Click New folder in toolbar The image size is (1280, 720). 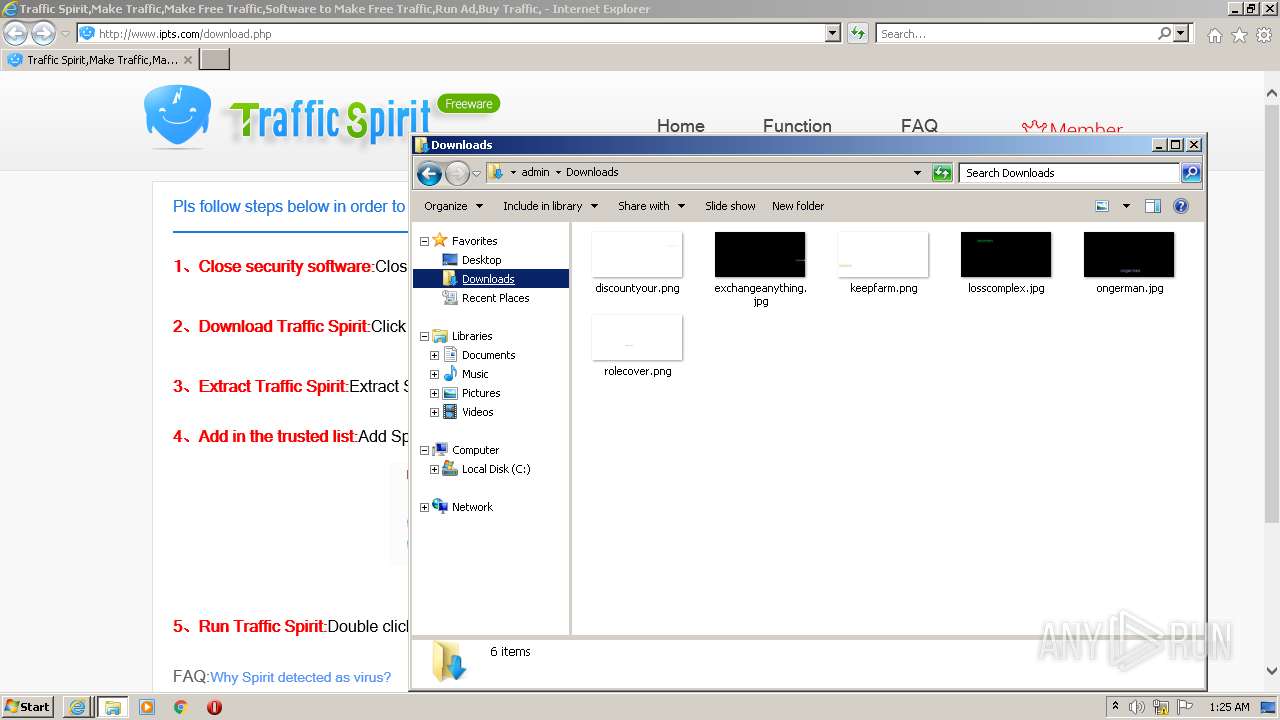point(798,206)
